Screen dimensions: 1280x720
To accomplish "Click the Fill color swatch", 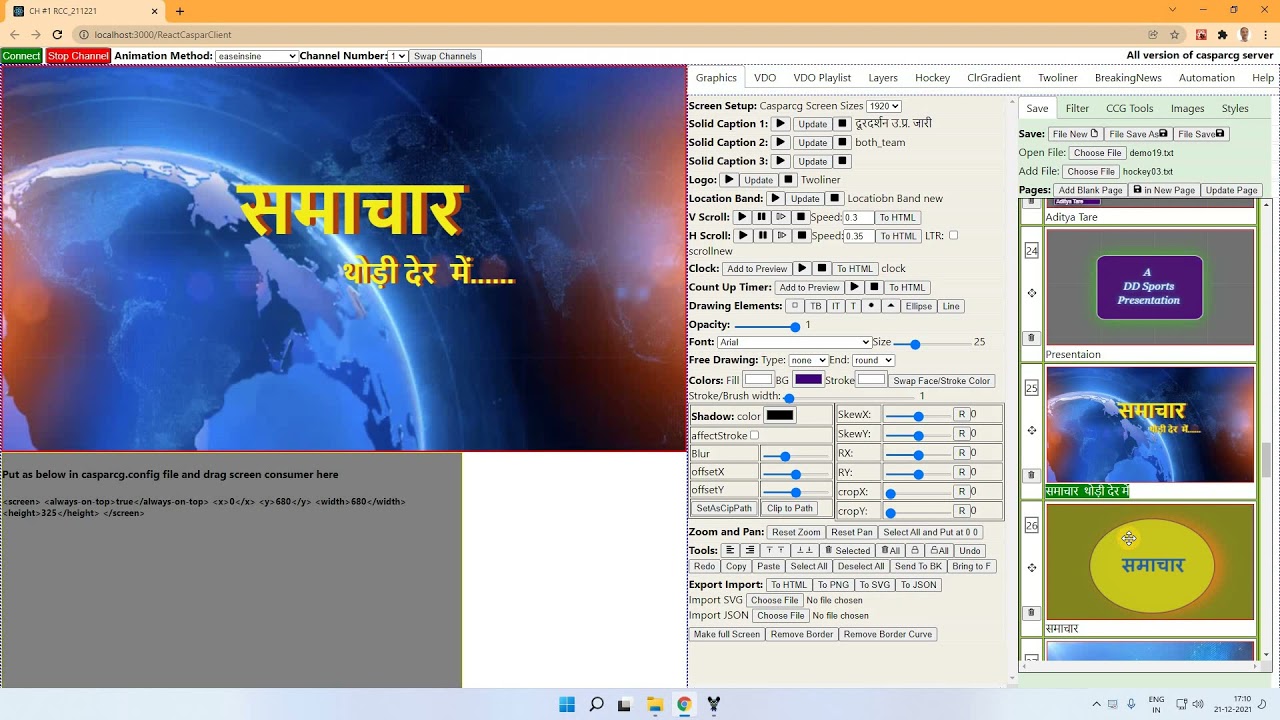I will point(758,380).
